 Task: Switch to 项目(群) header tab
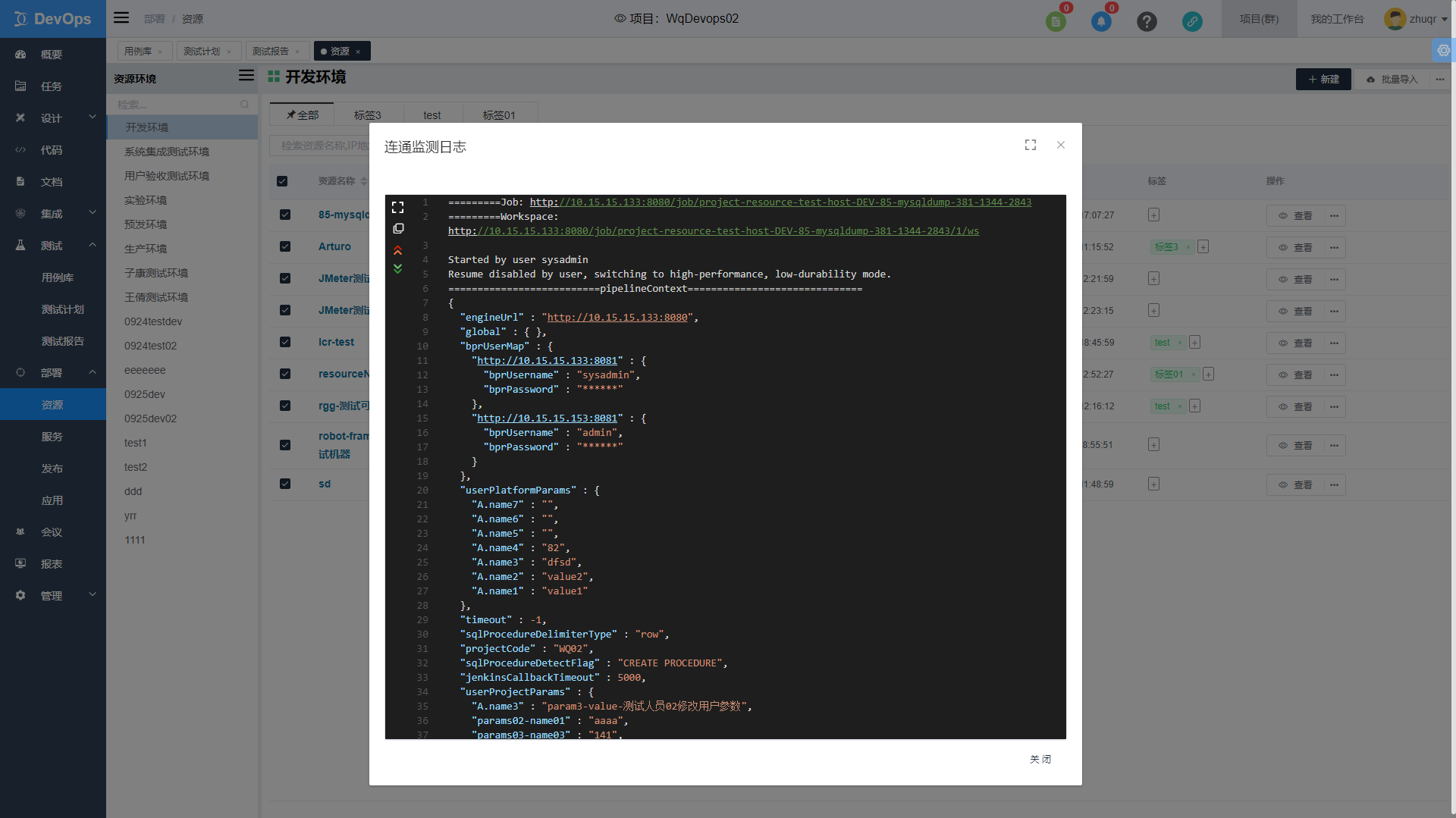[1259, 19]
